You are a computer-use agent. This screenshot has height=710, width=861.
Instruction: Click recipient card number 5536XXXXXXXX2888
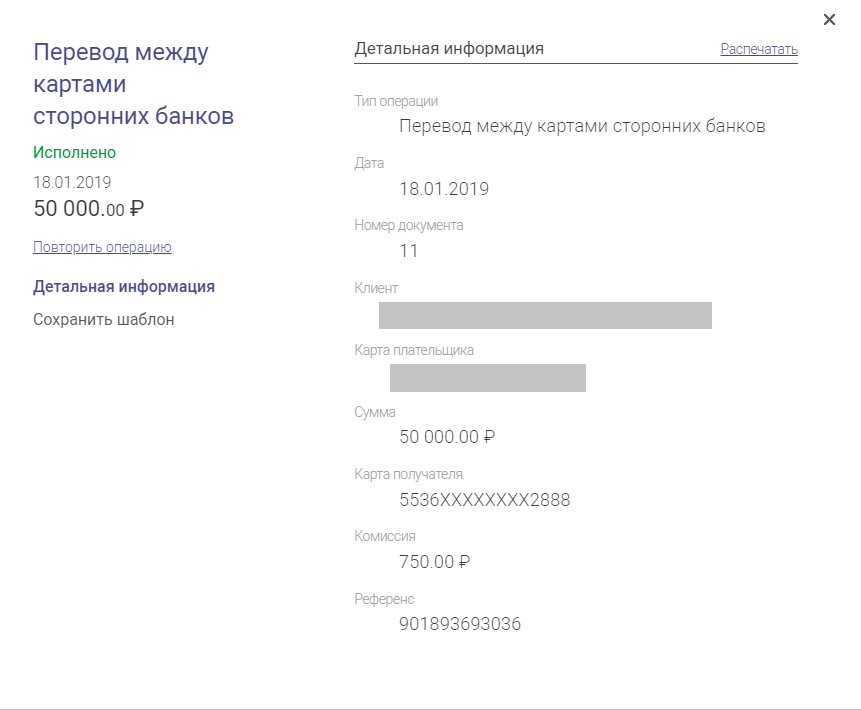(484, 500)
